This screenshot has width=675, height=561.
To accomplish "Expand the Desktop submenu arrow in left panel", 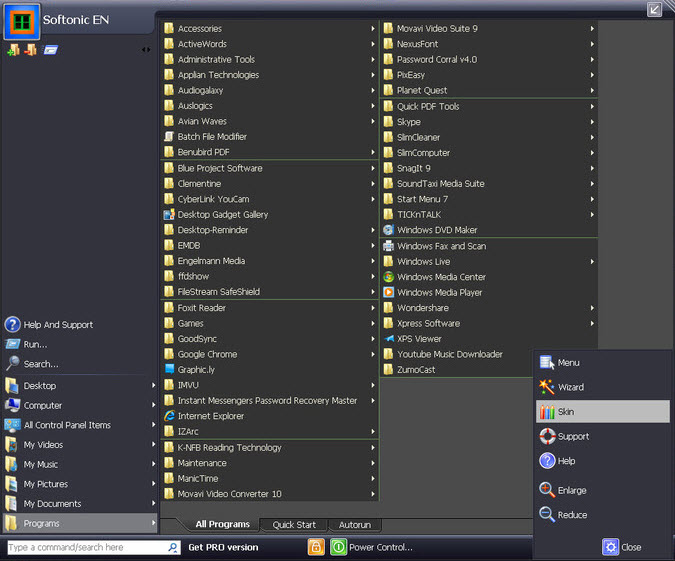I will (x=153, y=385).
